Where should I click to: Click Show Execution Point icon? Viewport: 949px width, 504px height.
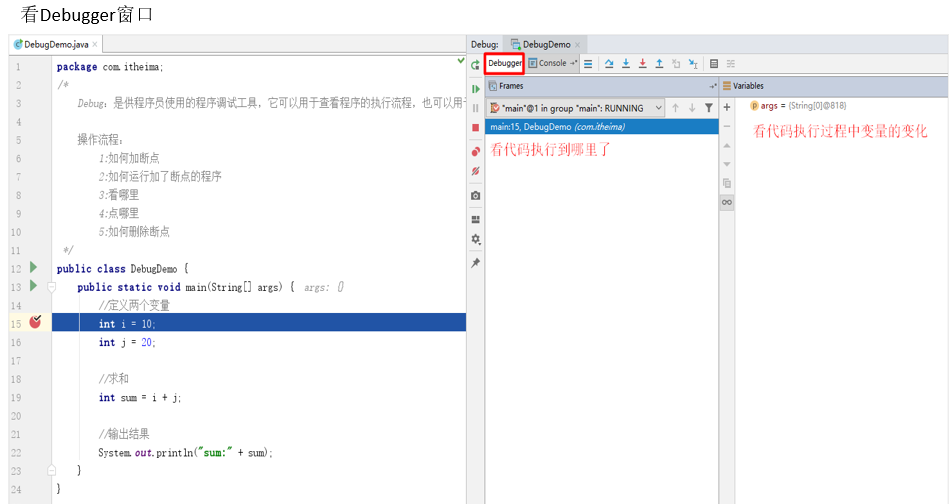[x=588, y=64]
